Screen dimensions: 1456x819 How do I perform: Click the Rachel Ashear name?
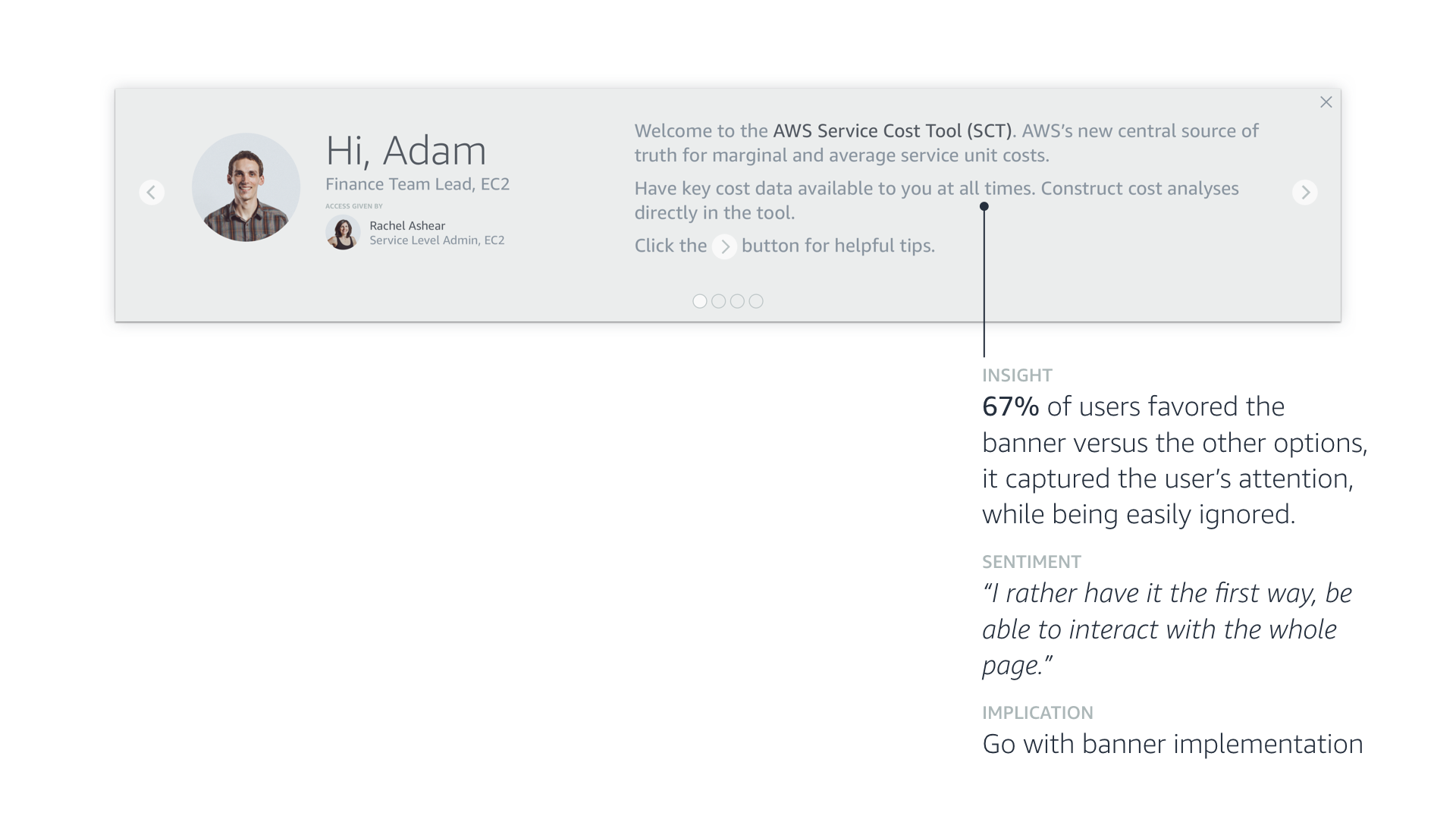(x=407, y=225)
